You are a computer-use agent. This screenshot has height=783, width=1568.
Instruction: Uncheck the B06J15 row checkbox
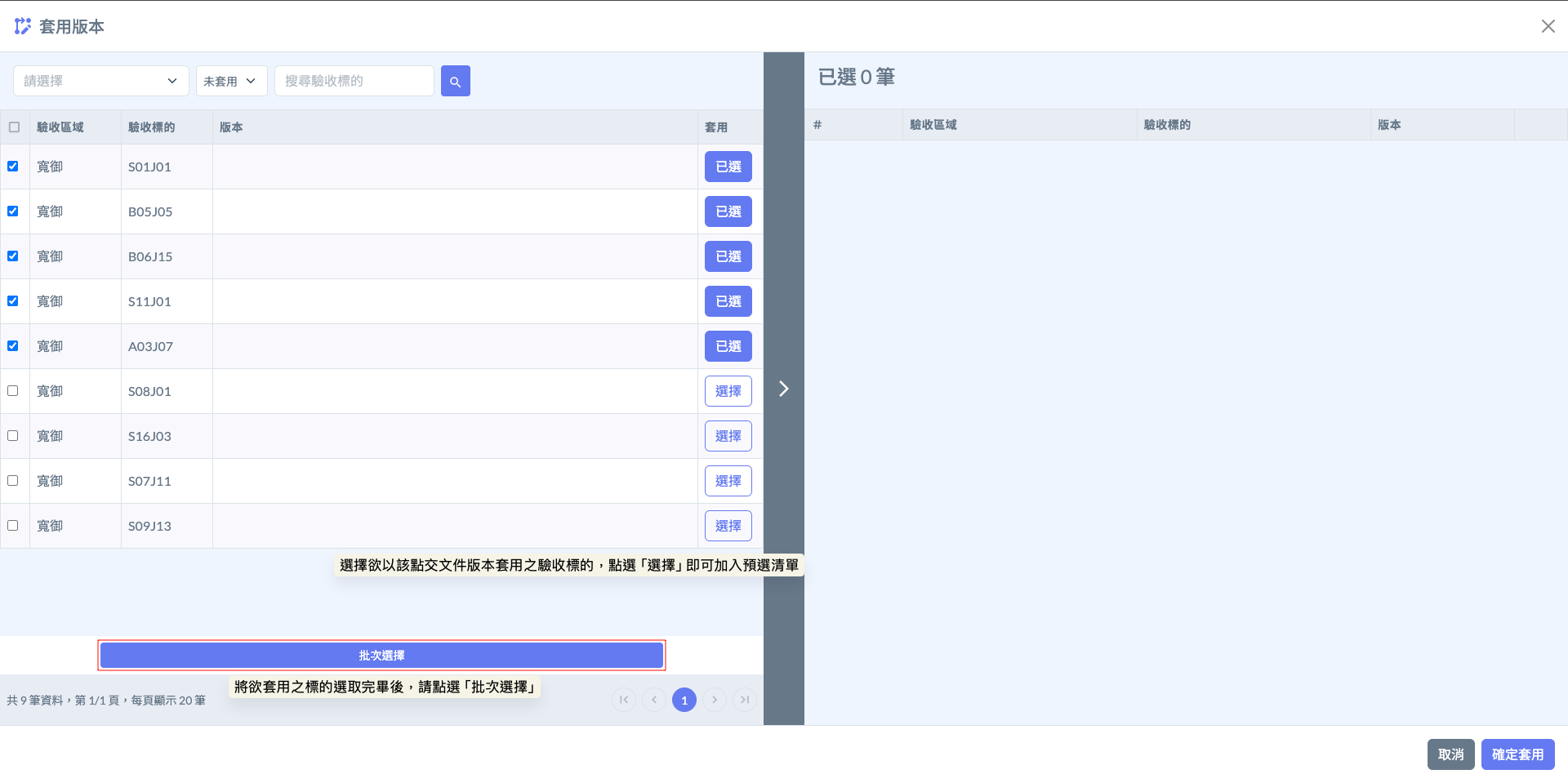(13, 256)
